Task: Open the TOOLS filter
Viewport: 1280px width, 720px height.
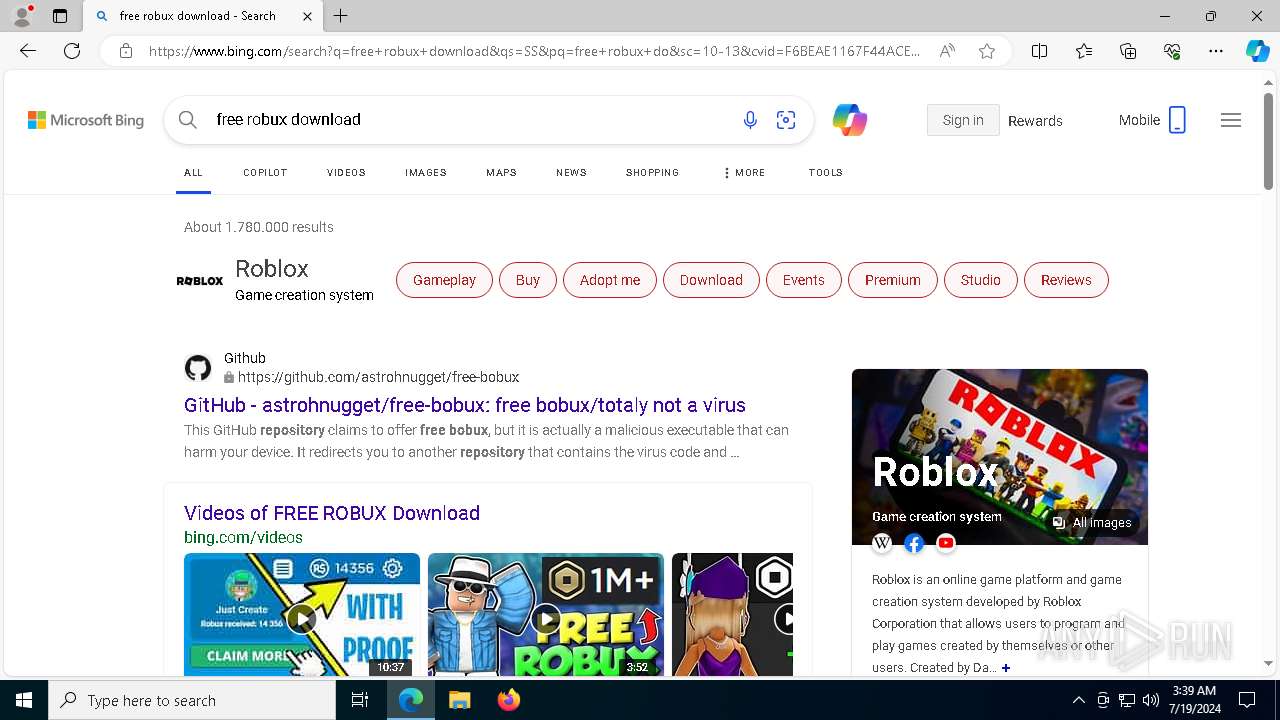Action: click(825, 173)
